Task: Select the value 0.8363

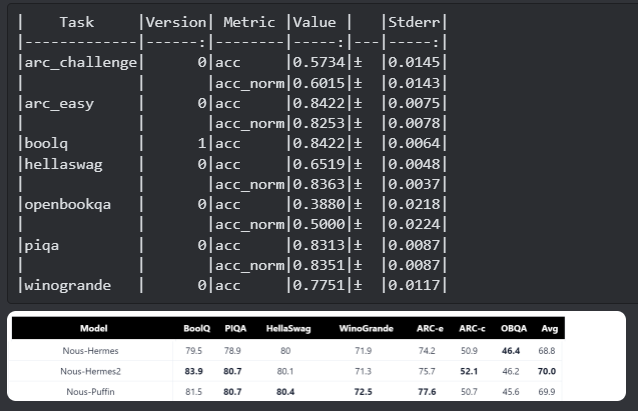Action: pos(319,184)
